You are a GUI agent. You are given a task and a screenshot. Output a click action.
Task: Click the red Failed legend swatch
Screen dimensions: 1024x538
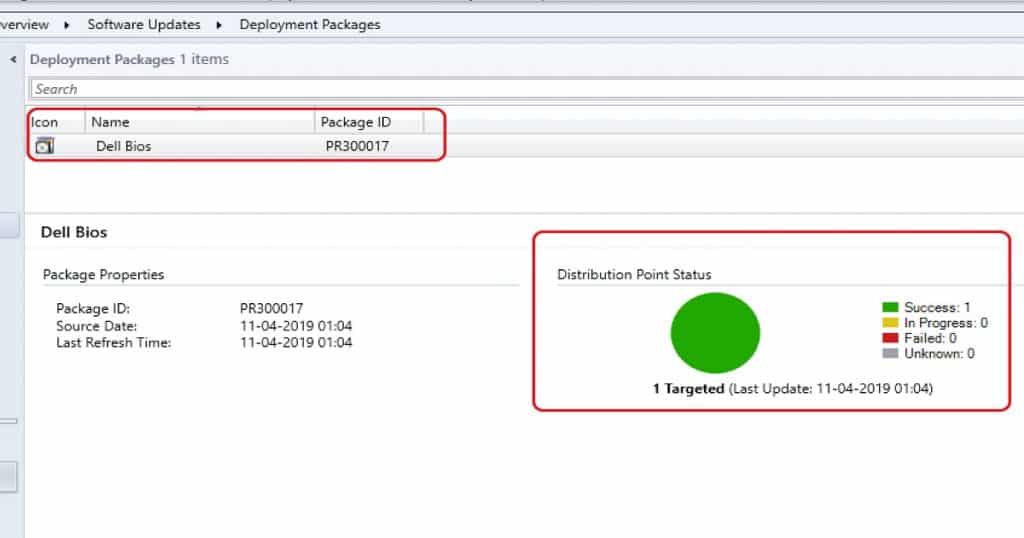pyautogui.click(x=890, y=338)
